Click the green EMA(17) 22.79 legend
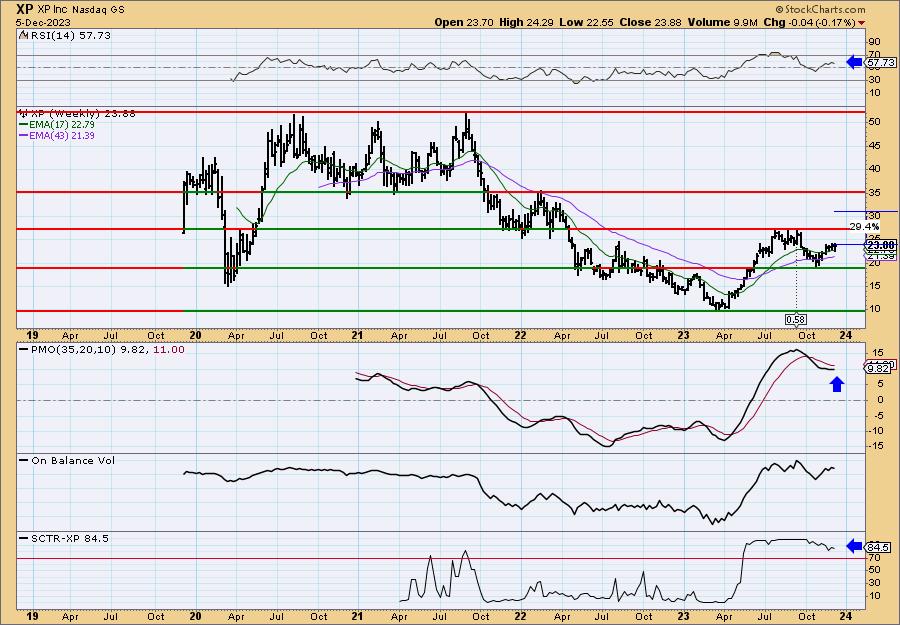900x625 pixels. (x=57, y=125)
